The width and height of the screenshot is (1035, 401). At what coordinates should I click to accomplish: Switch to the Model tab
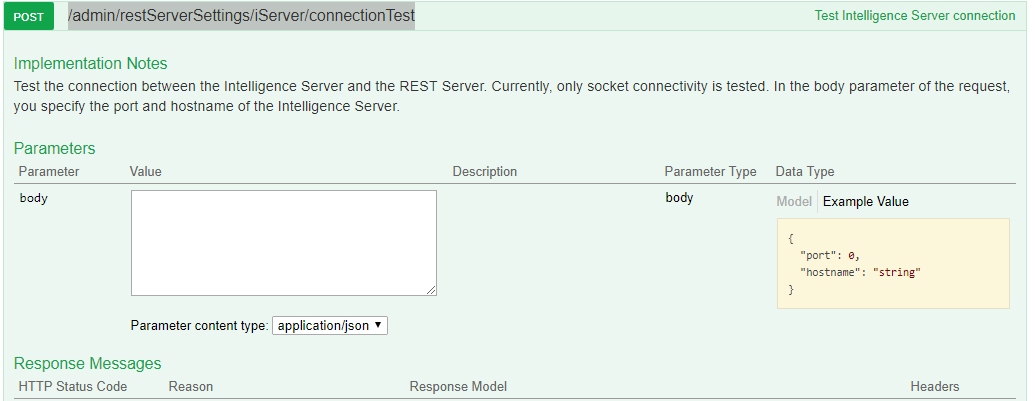coord(794,201)
